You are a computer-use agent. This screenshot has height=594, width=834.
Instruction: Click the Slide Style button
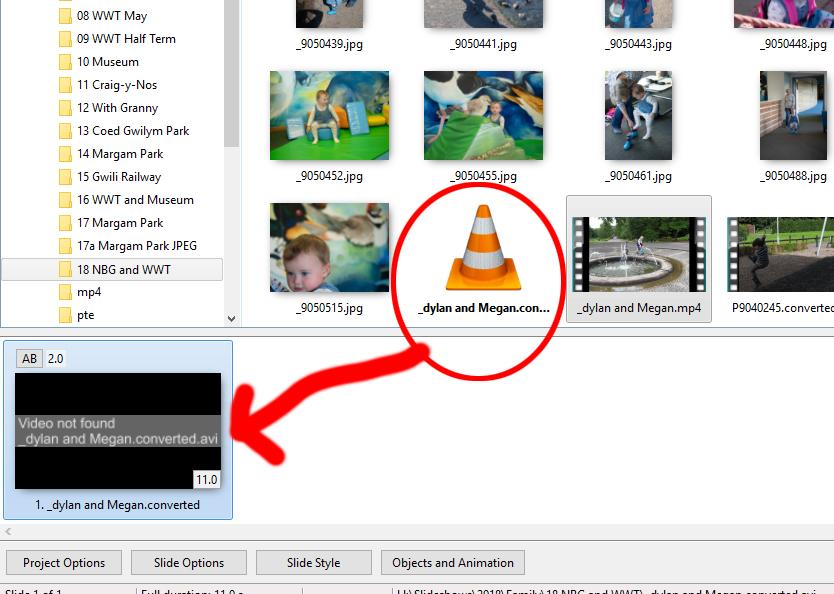click(x=313, y=563)
